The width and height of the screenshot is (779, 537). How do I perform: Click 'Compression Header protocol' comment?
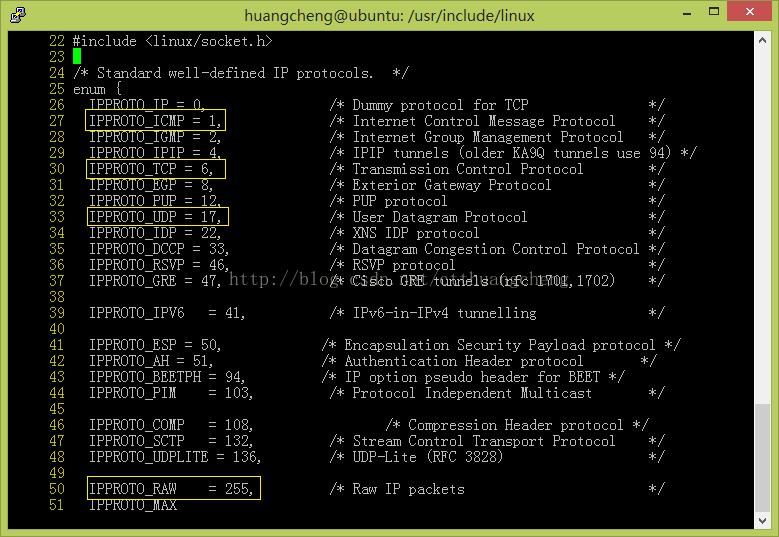pyautogui.click(x=516, y=425)
